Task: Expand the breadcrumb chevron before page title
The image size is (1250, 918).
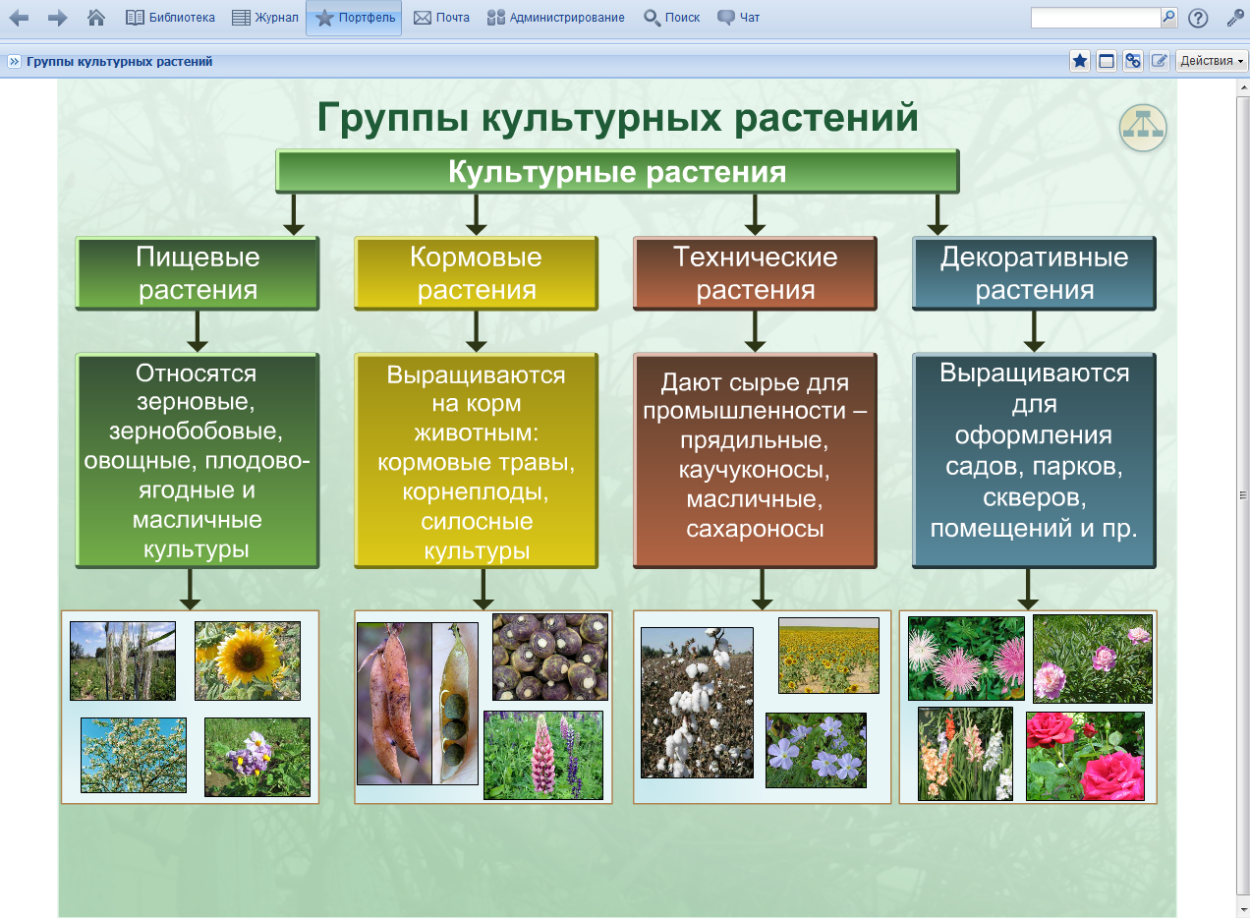Action: 13,60
